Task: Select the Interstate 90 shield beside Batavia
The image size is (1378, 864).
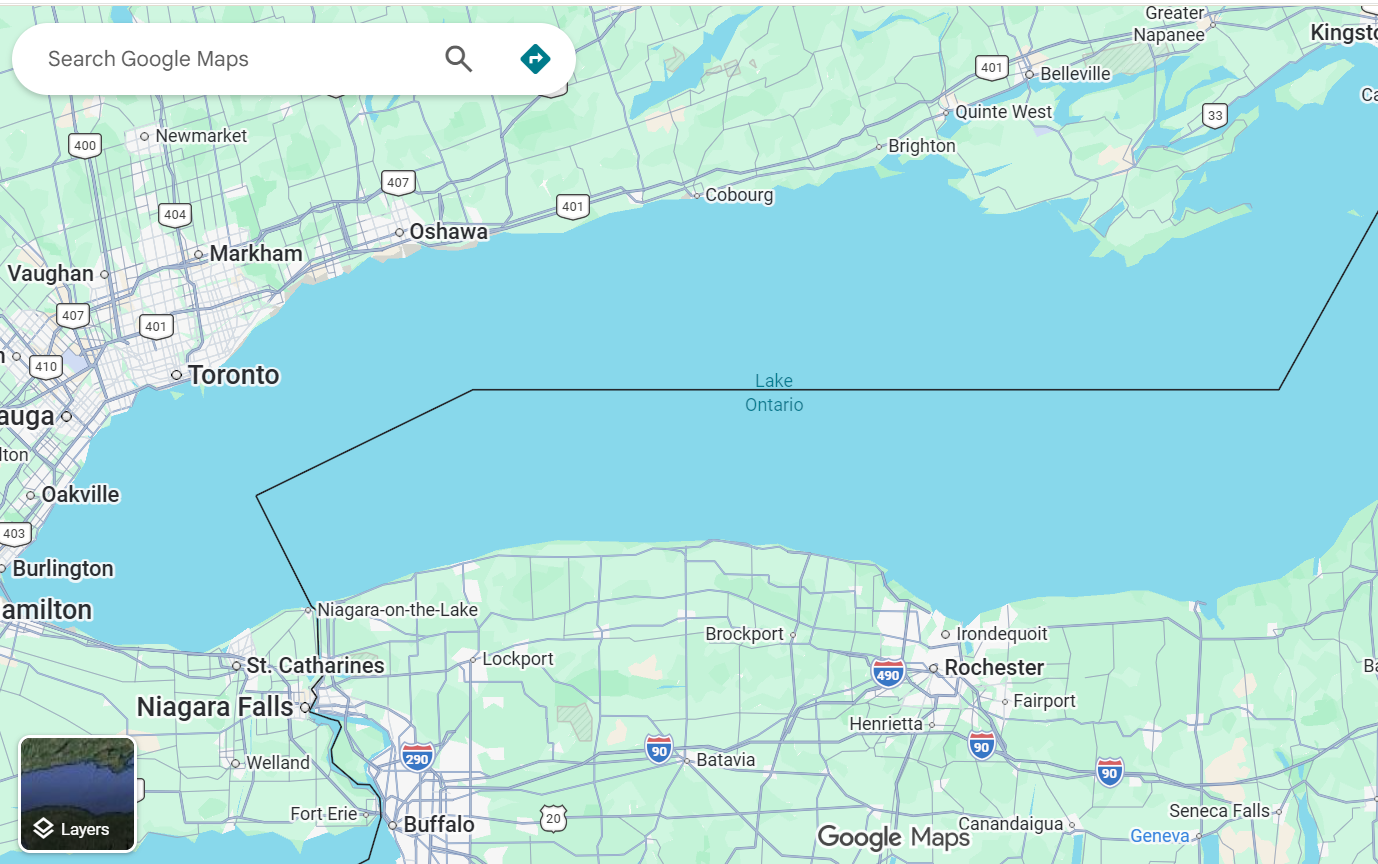Action: click(658, 749)
